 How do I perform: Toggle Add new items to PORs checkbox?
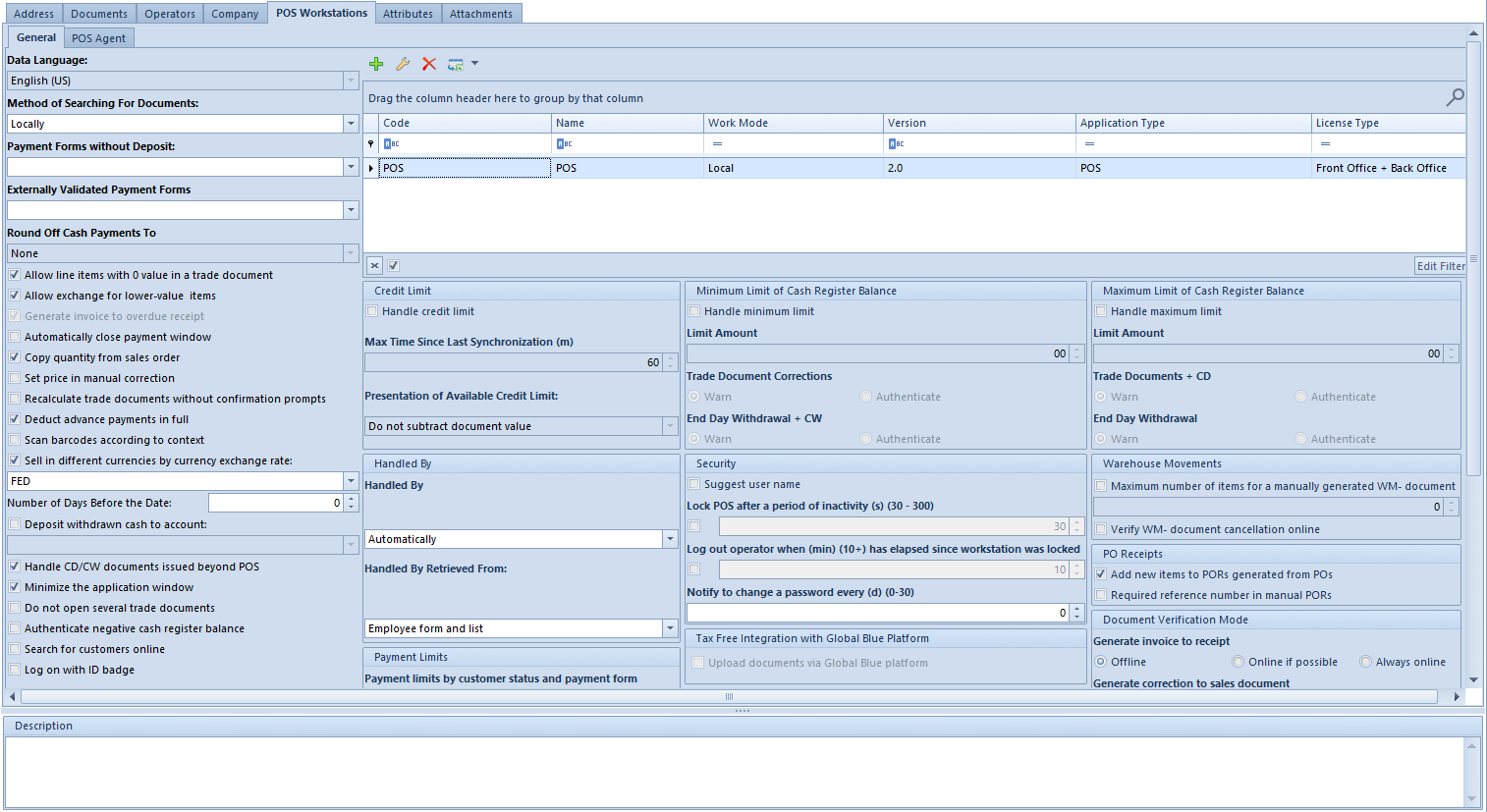pos(1101,574)
